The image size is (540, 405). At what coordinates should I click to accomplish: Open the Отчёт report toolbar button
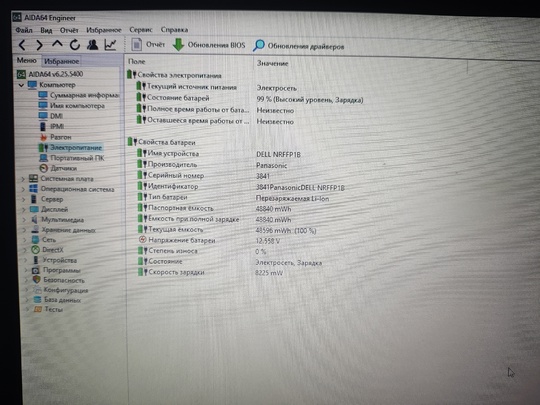tap(148, 44)
